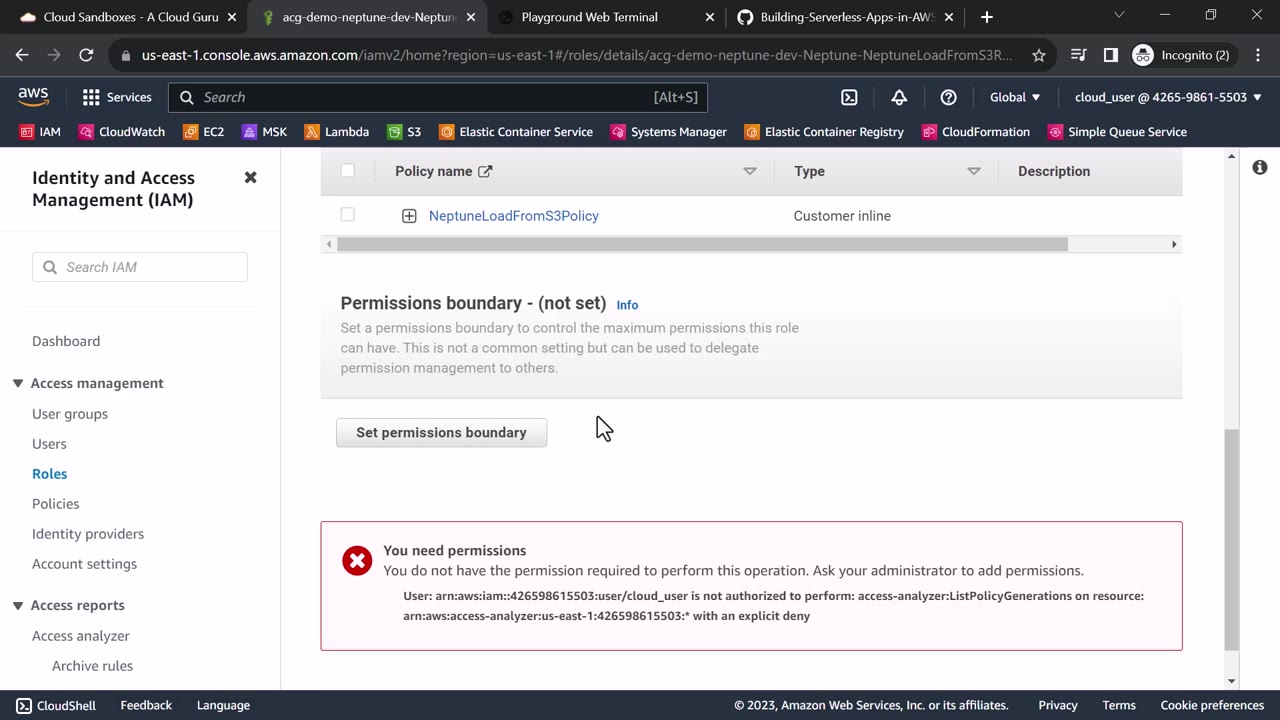Open the CloudWatch shortcut
The width and height of the screenshot is (1280, 720).
point(122,132)
